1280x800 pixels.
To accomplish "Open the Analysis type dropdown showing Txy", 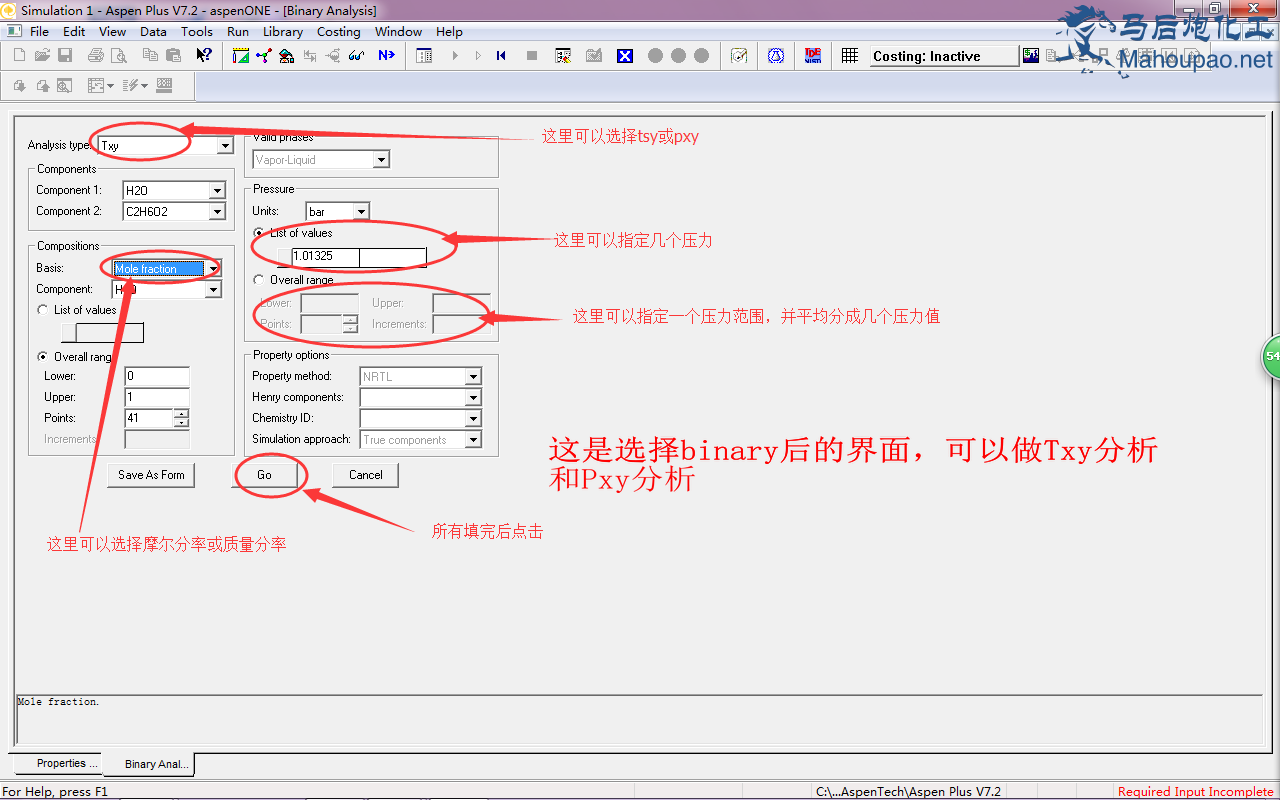I will [x=225, y=146].
